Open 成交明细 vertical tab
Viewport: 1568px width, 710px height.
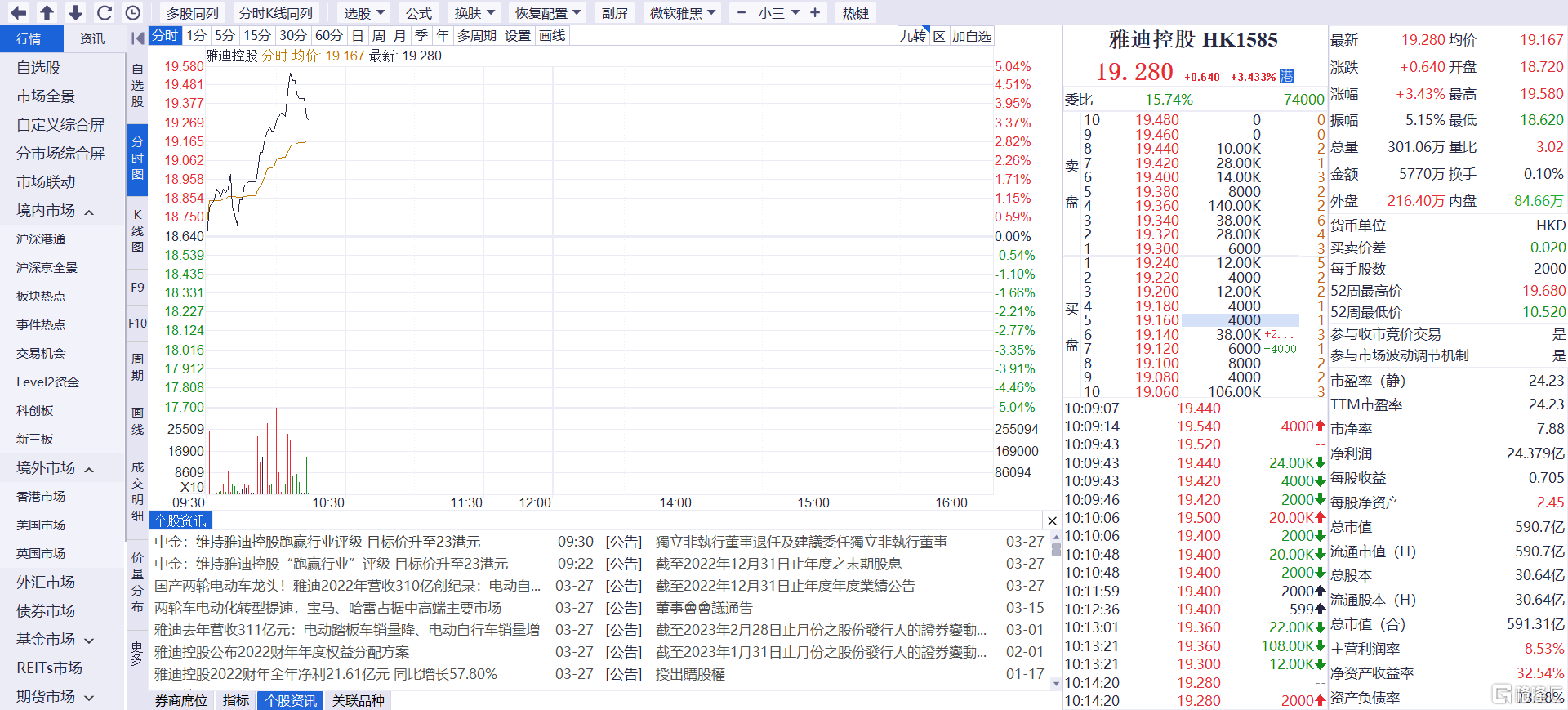click(x=137, y=492)
